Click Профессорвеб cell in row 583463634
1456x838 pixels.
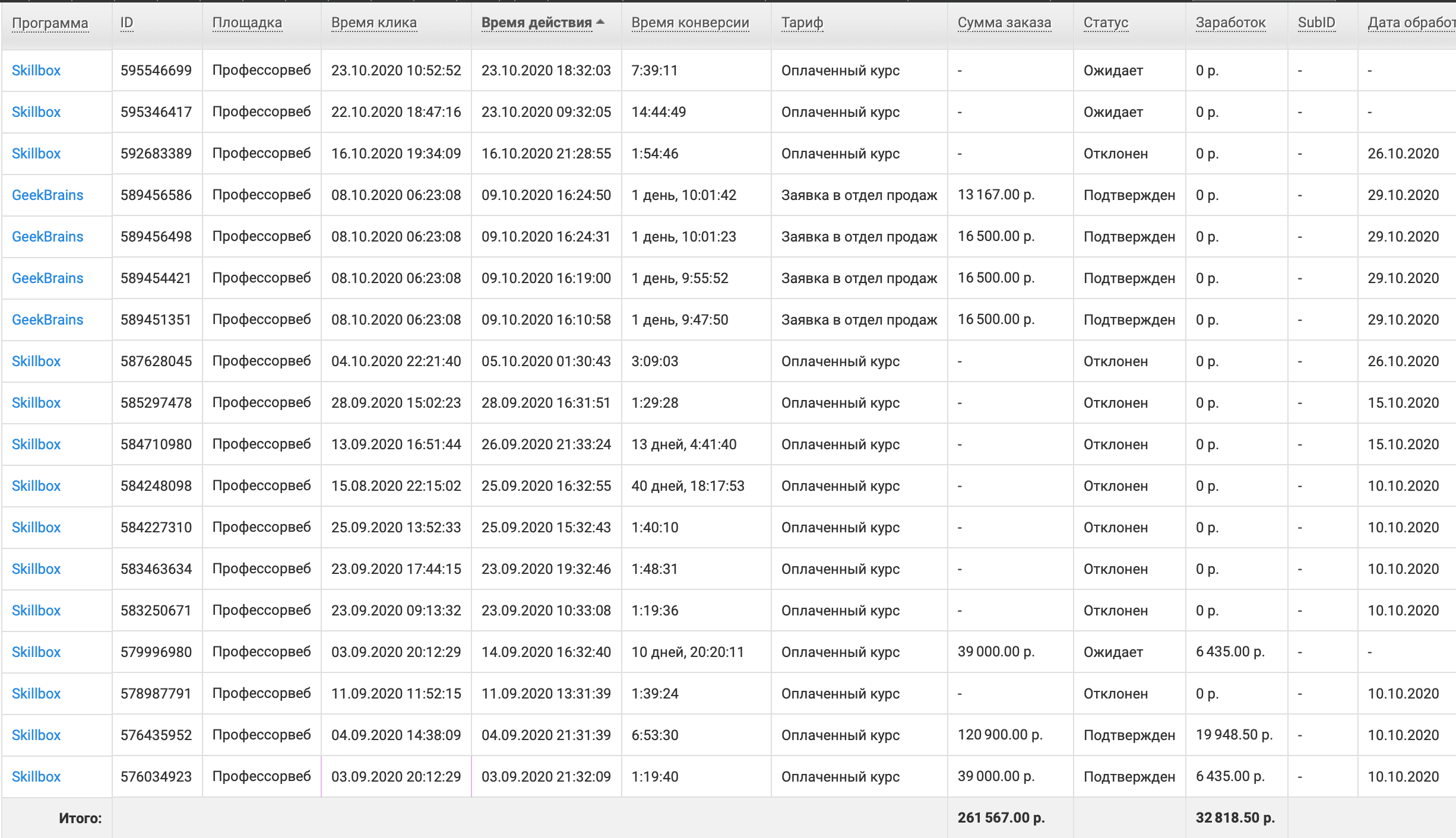point(261,569)
